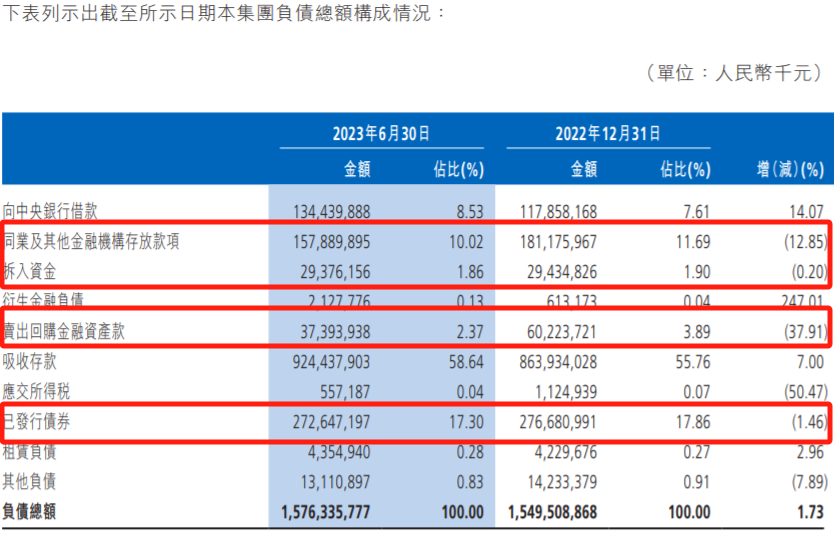Select the 276,680,991 amount cell
Viewport: 834px width, 534px height.
point(558,422)
